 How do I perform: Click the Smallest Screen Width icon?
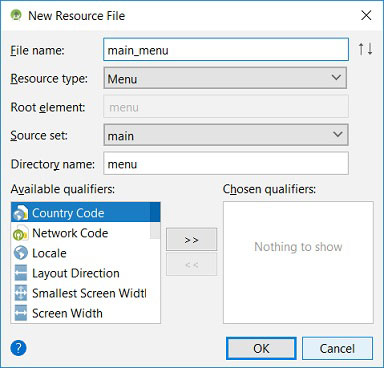[21, 293]
